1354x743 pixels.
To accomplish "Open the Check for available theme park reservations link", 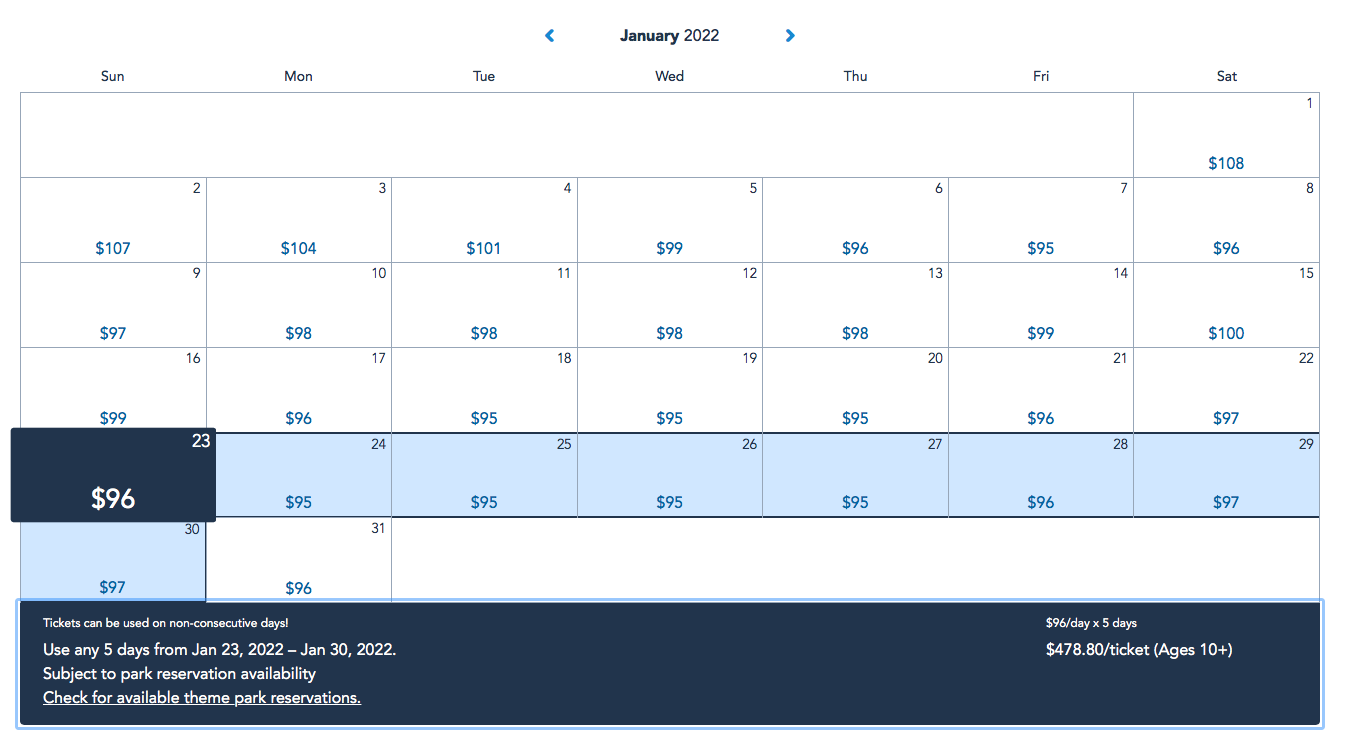I will click(202, 698).
